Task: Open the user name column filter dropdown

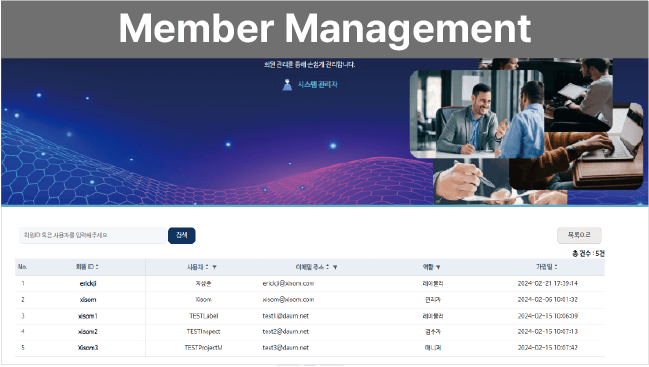Action: click(x=214, y=267)
